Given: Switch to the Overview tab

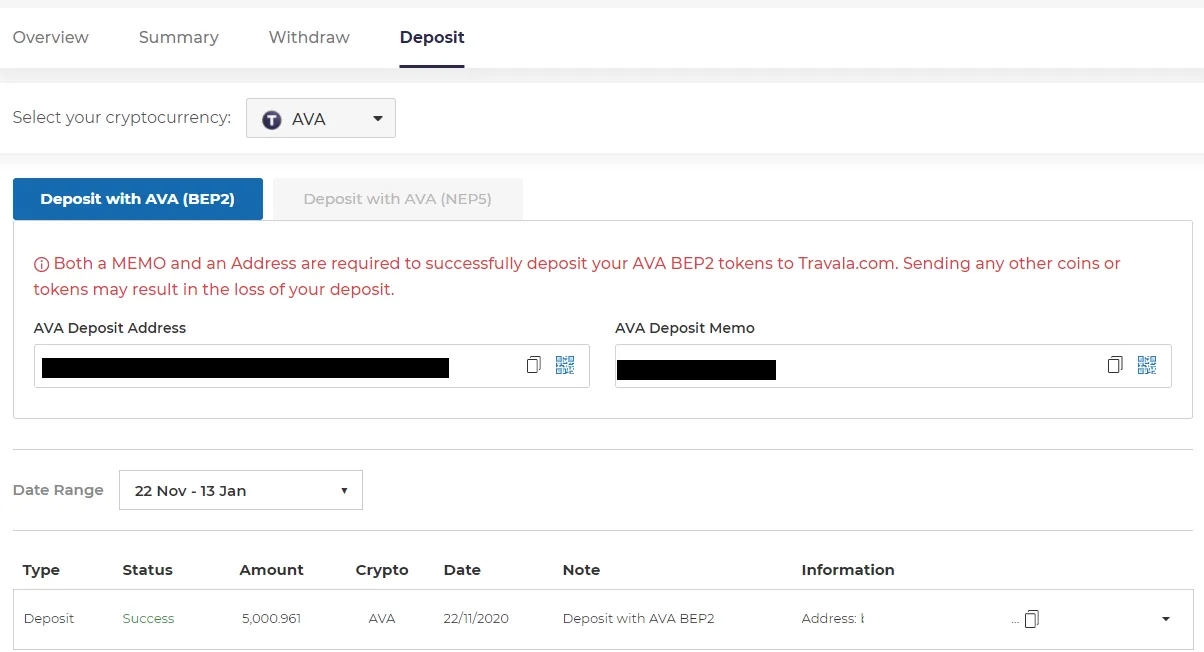Looking at the screenshot, I should point(51,37).
